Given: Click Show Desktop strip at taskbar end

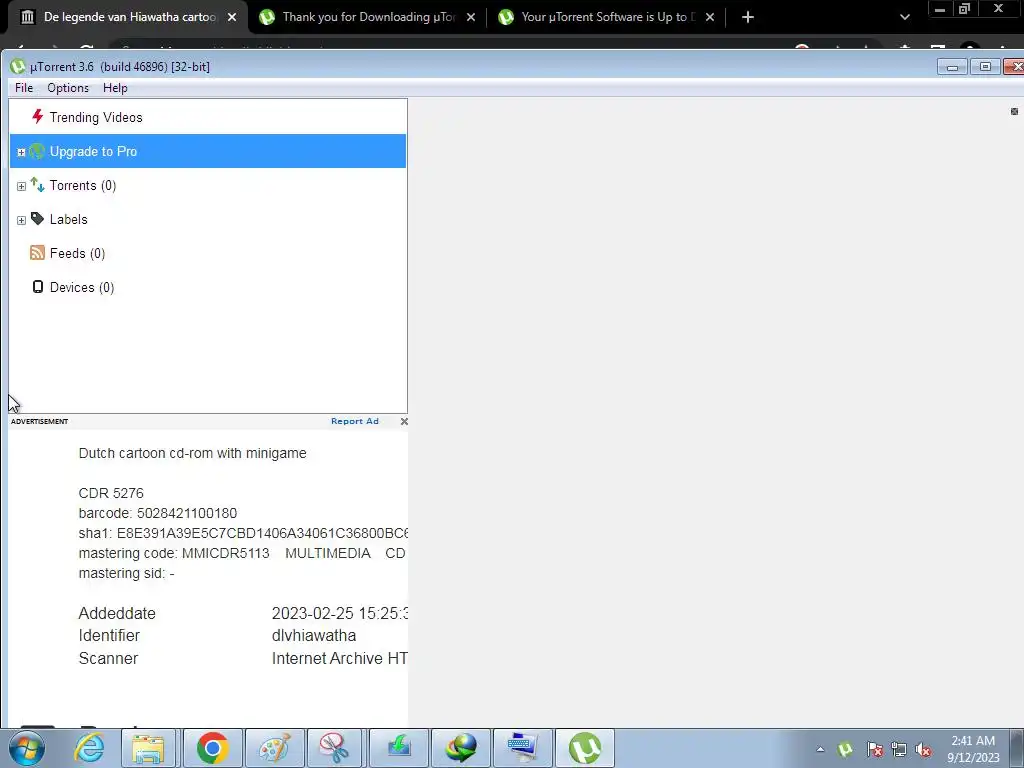Looking at the screenshot, I should click(x=1019, y=748).
